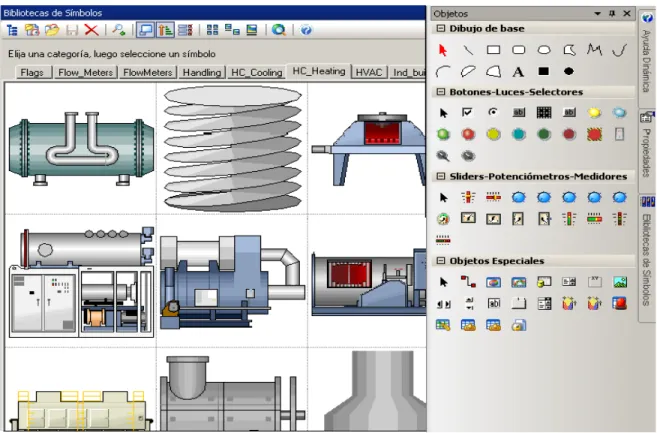Screen dimensions: 657x433
Task: Open the help question mark icon
Action: pyautogui.click(x=306, y=30)
